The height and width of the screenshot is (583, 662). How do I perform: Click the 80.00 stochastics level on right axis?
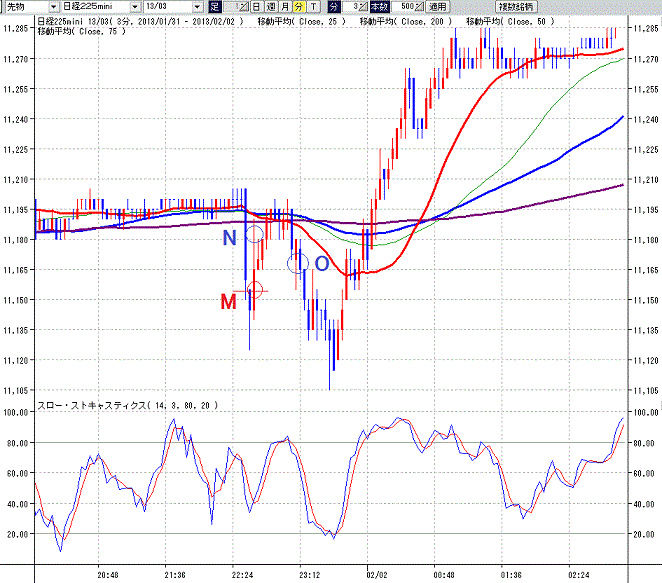click(x=643, y=443)
